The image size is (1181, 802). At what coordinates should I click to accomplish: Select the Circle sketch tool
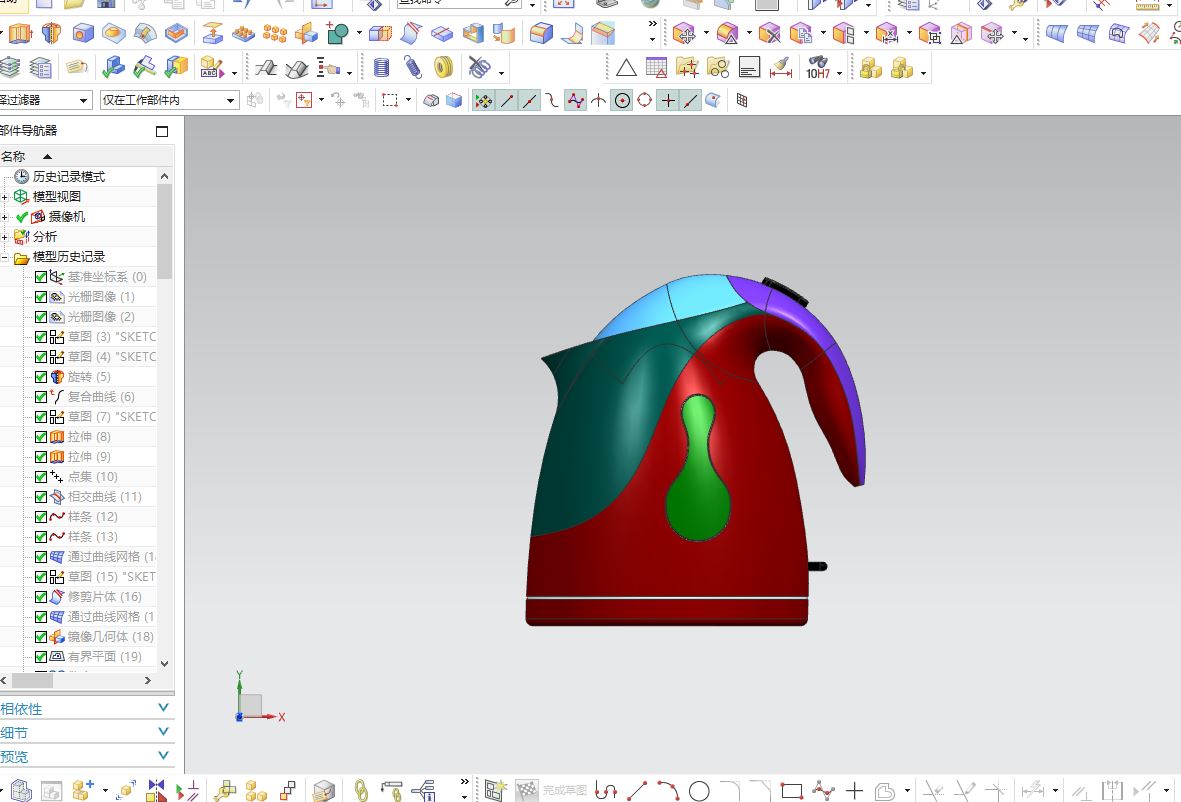point(699,791)
